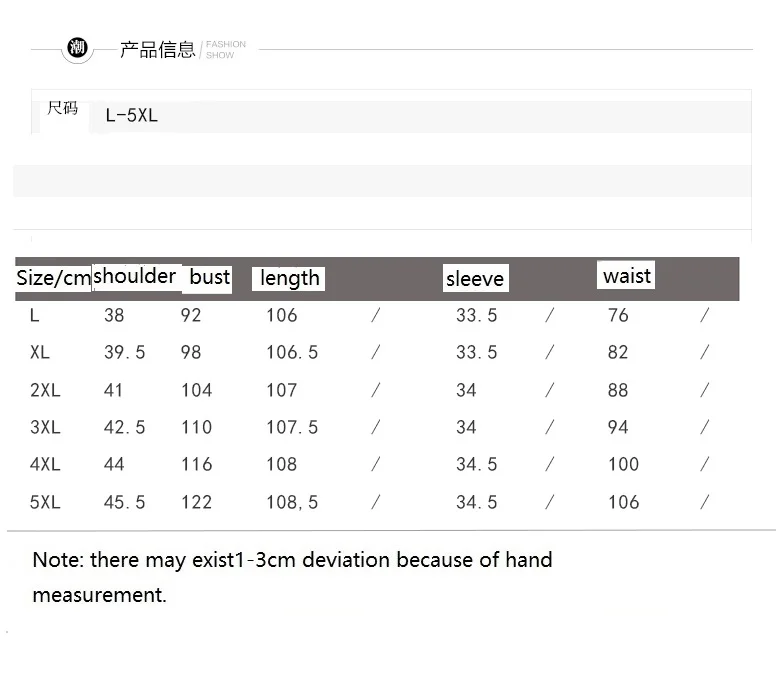Click the waist column header
Viewport: 781px width, 681px height.
[627, 275]
